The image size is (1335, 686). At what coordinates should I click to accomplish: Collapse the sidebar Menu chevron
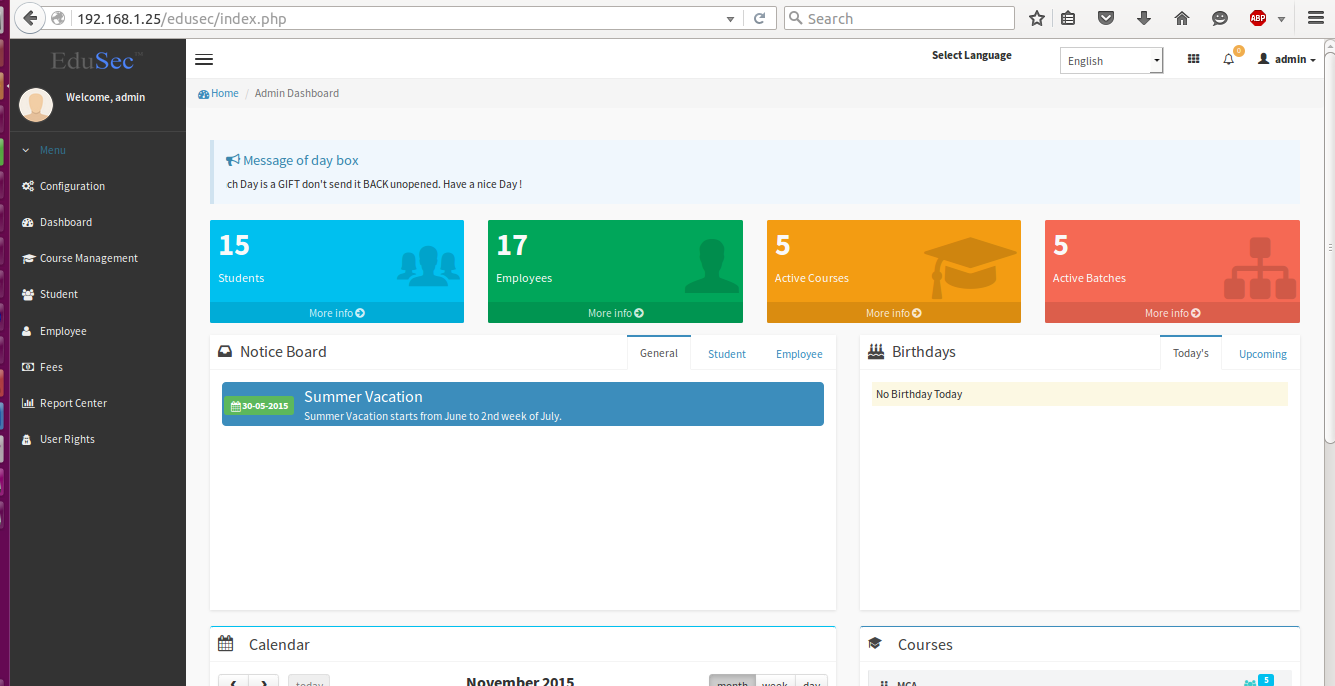click(26, 151)
